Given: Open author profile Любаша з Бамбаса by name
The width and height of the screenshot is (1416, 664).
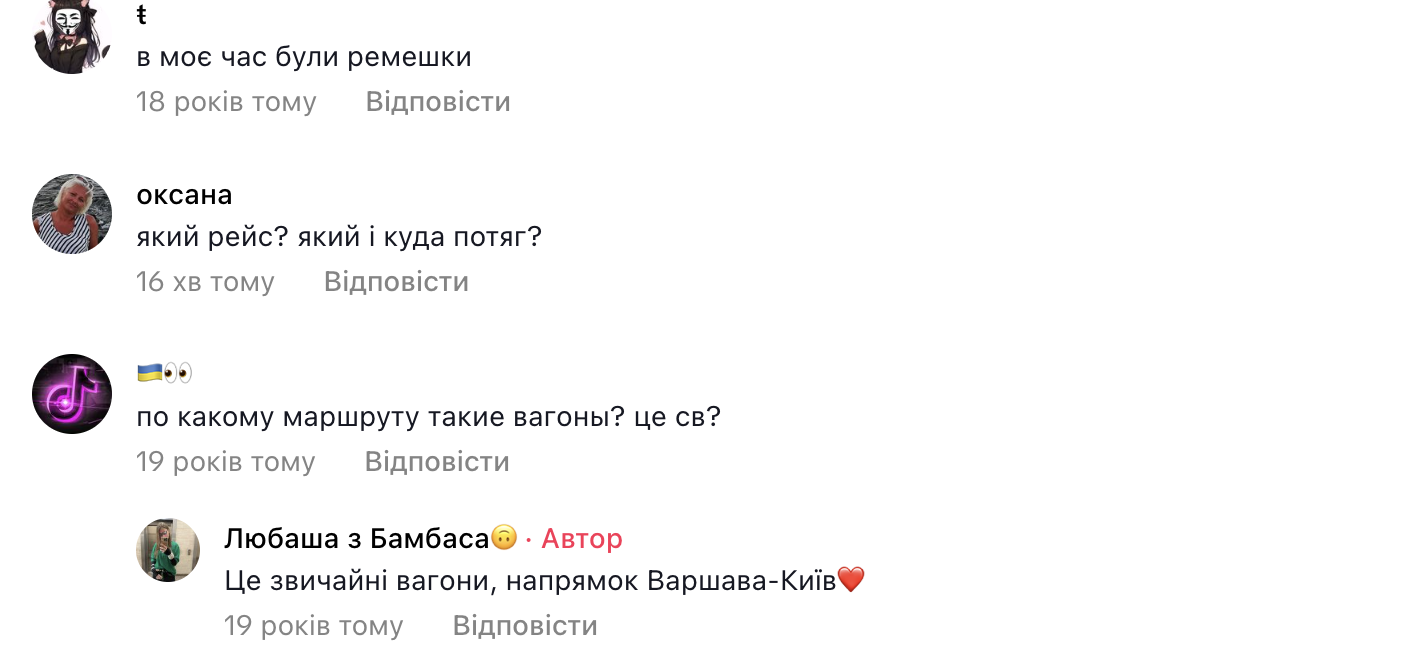Looking at the screenshot, I should (356, 539).
